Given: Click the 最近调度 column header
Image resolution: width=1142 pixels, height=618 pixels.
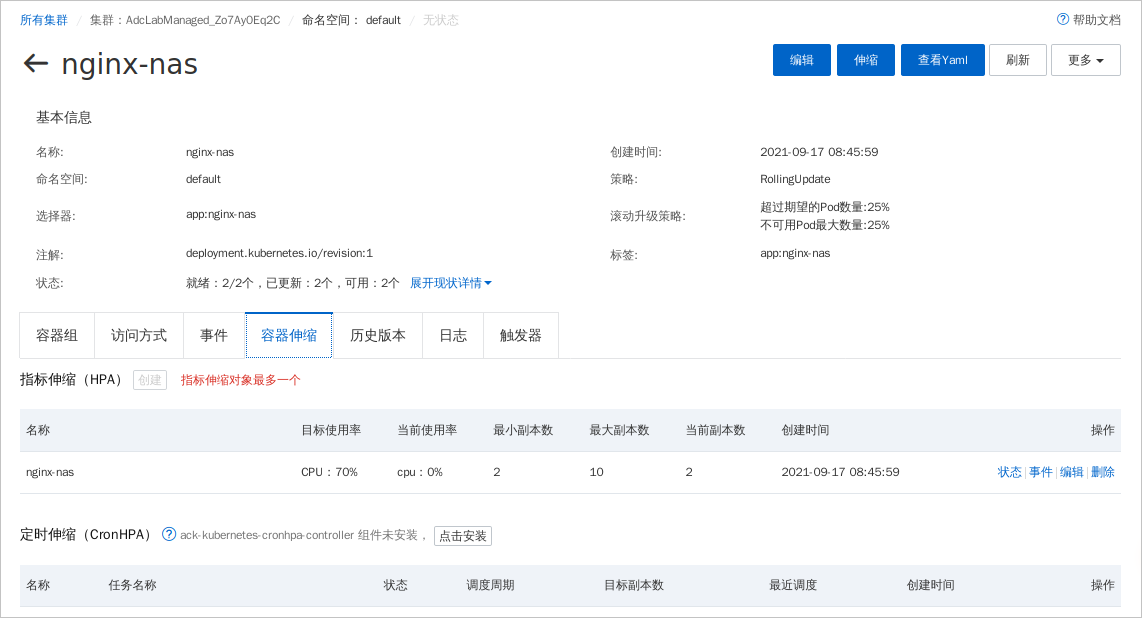Looking at the screenshot, I should coord(793,585).
